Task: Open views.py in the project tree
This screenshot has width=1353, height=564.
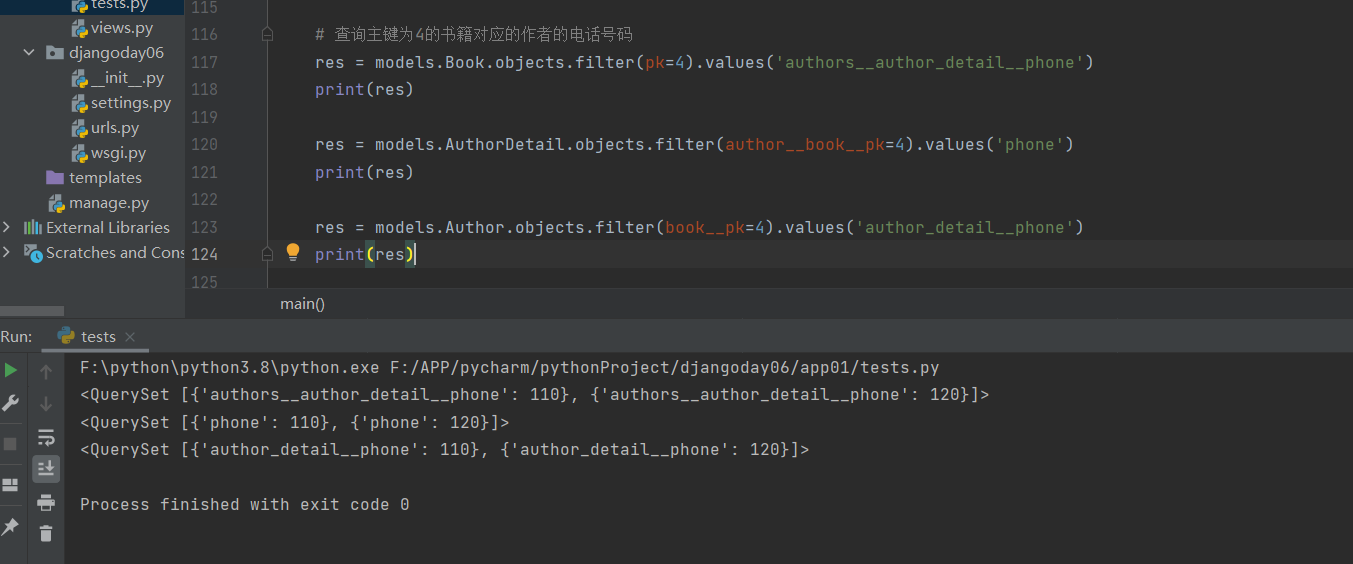Action: click(122, 28)
